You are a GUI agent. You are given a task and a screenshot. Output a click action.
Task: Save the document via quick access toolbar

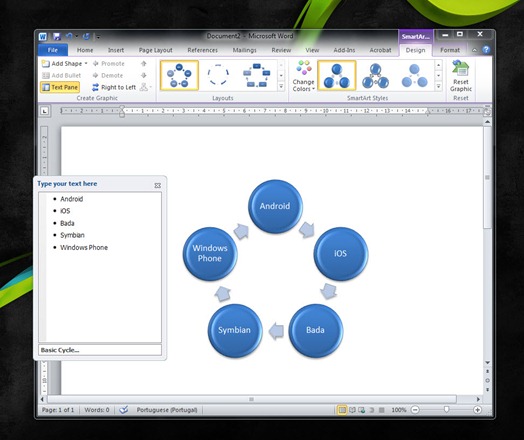pyautogui.click(x=56, y=36)
